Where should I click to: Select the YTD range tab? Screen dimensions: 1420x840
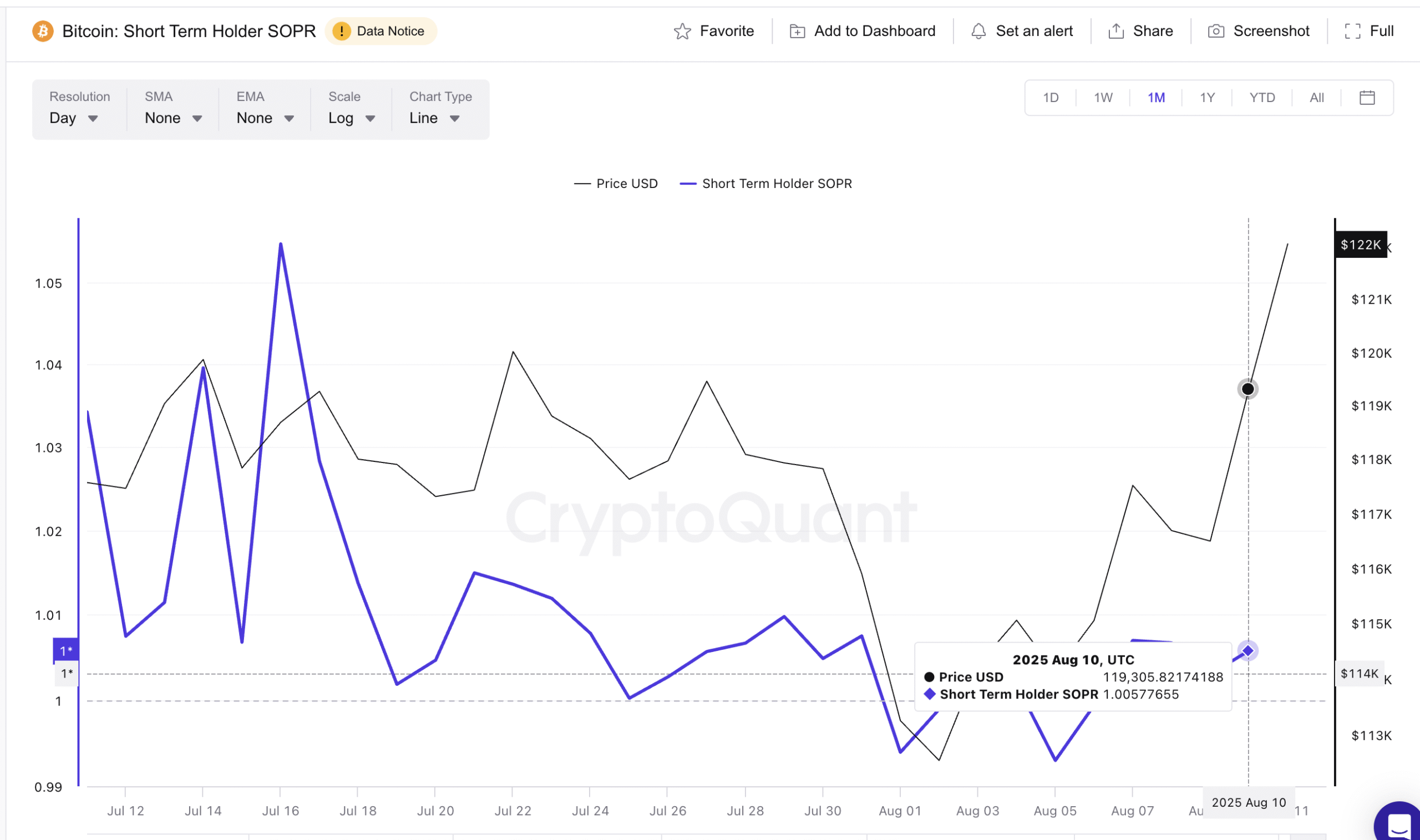[1261, 98]
